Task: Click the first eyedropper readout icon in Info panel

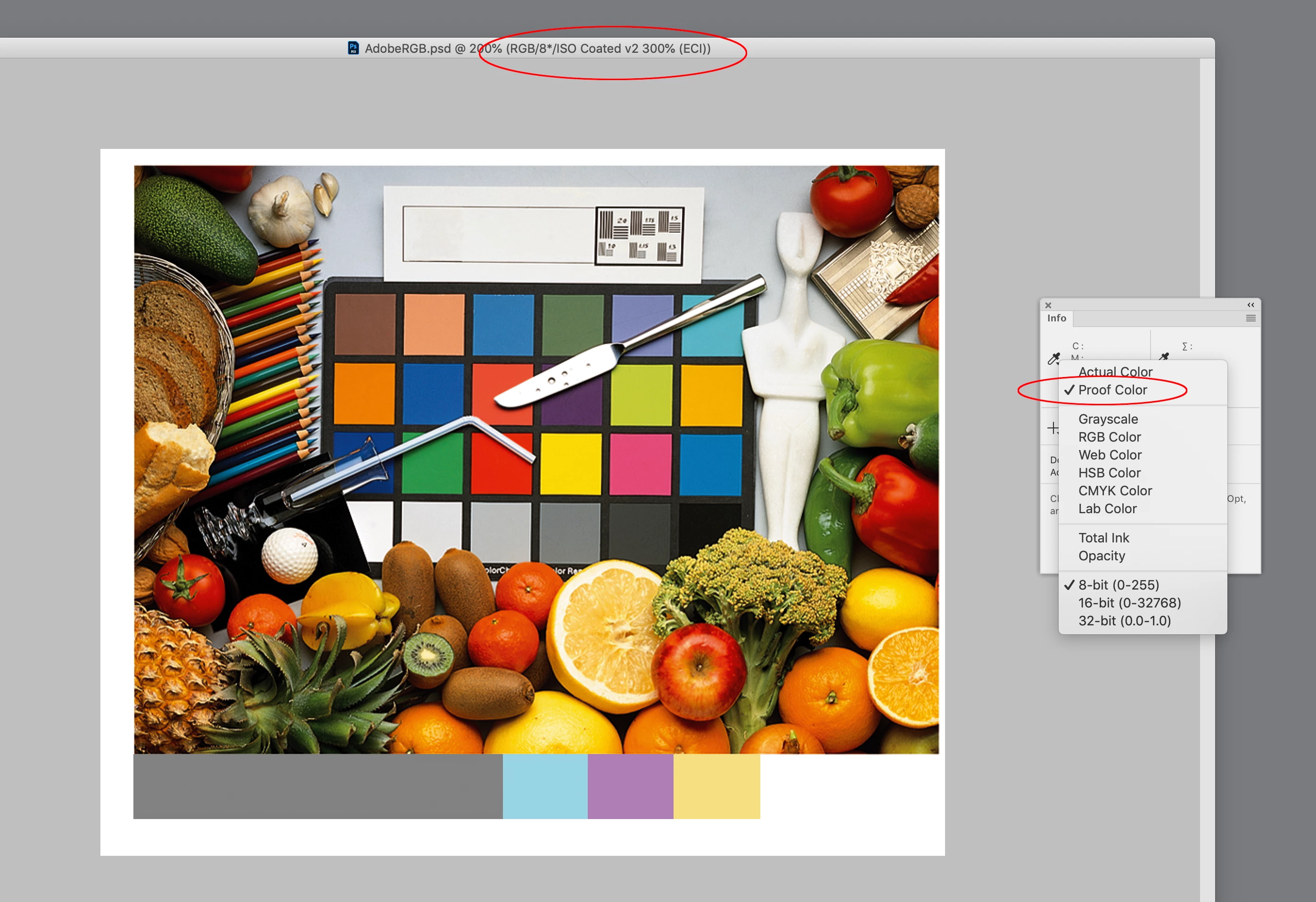Action: coord(1053,358)
